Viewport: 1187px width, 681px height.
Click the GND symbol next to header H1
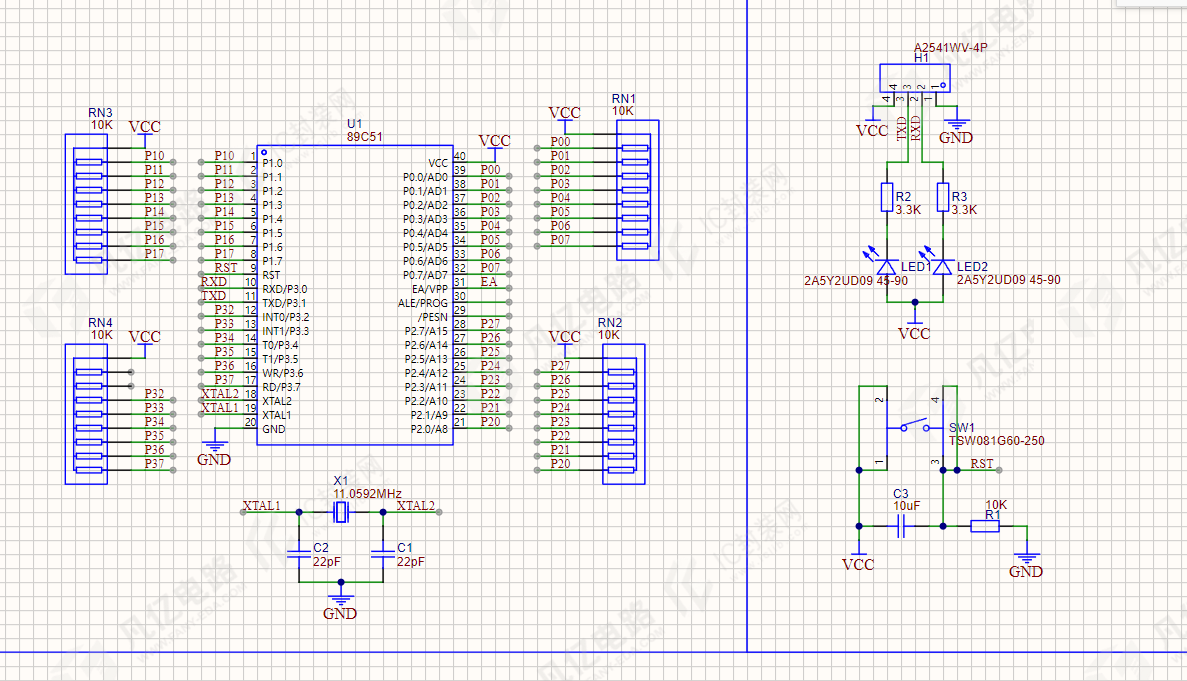957,129
